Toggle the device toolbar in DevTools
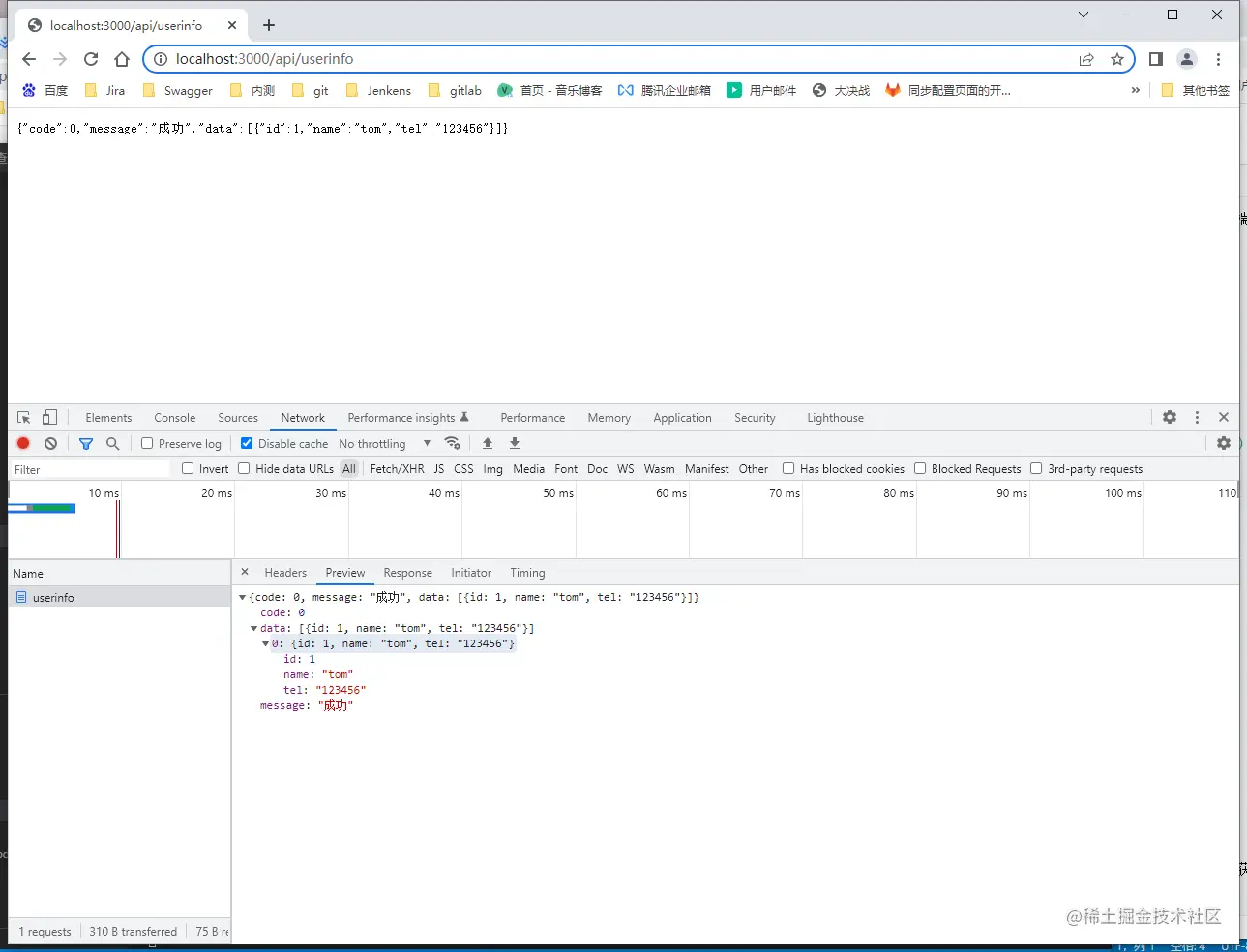 tap(49, 417)
